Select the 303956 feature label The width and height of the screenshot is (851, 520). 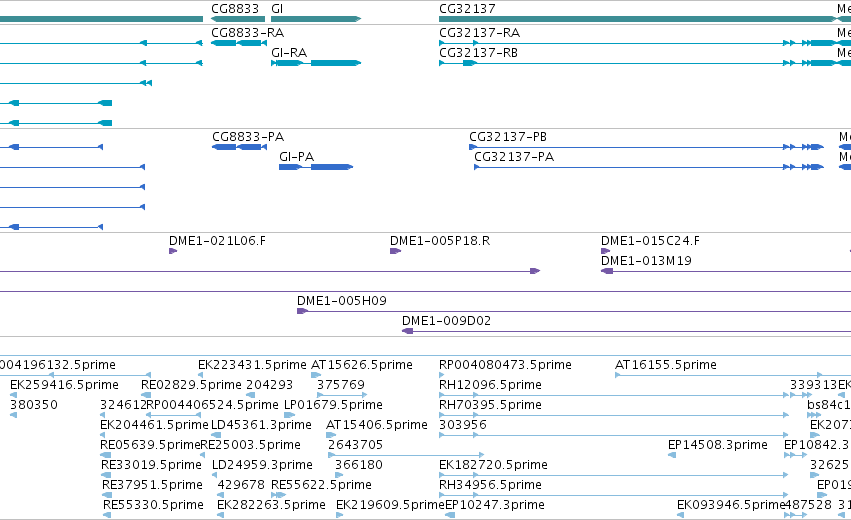pyautogui.click(x=462, y=425)
